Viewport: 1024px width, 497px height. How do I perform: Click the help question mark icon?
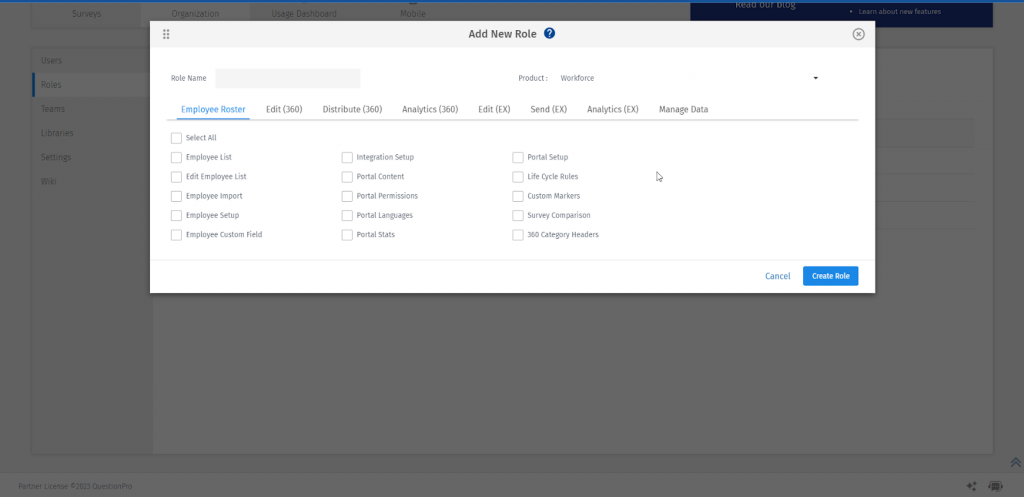pos(549,33)
